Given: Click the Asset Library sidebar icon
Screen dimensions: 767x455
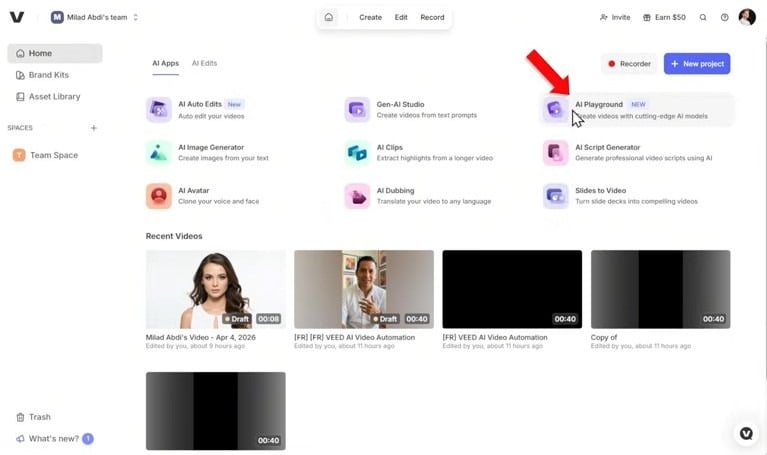Looking at the screenshot, I should coord(20,96).
